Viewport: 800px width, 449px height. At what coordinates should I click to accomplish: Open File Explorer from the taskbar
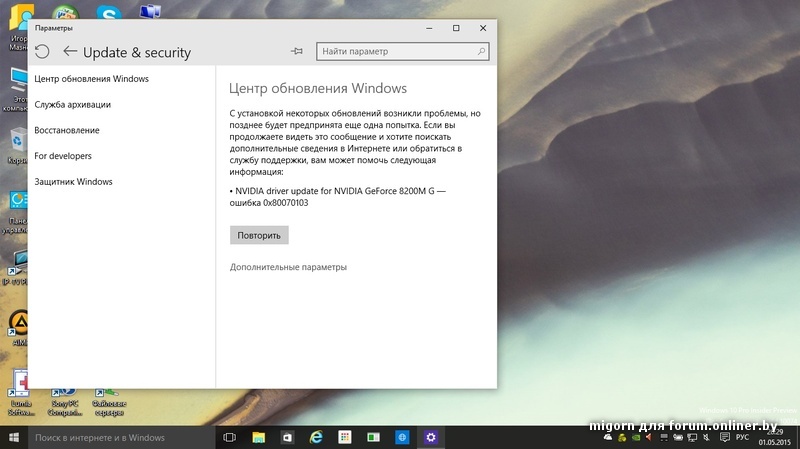click(x=258, y=438)
